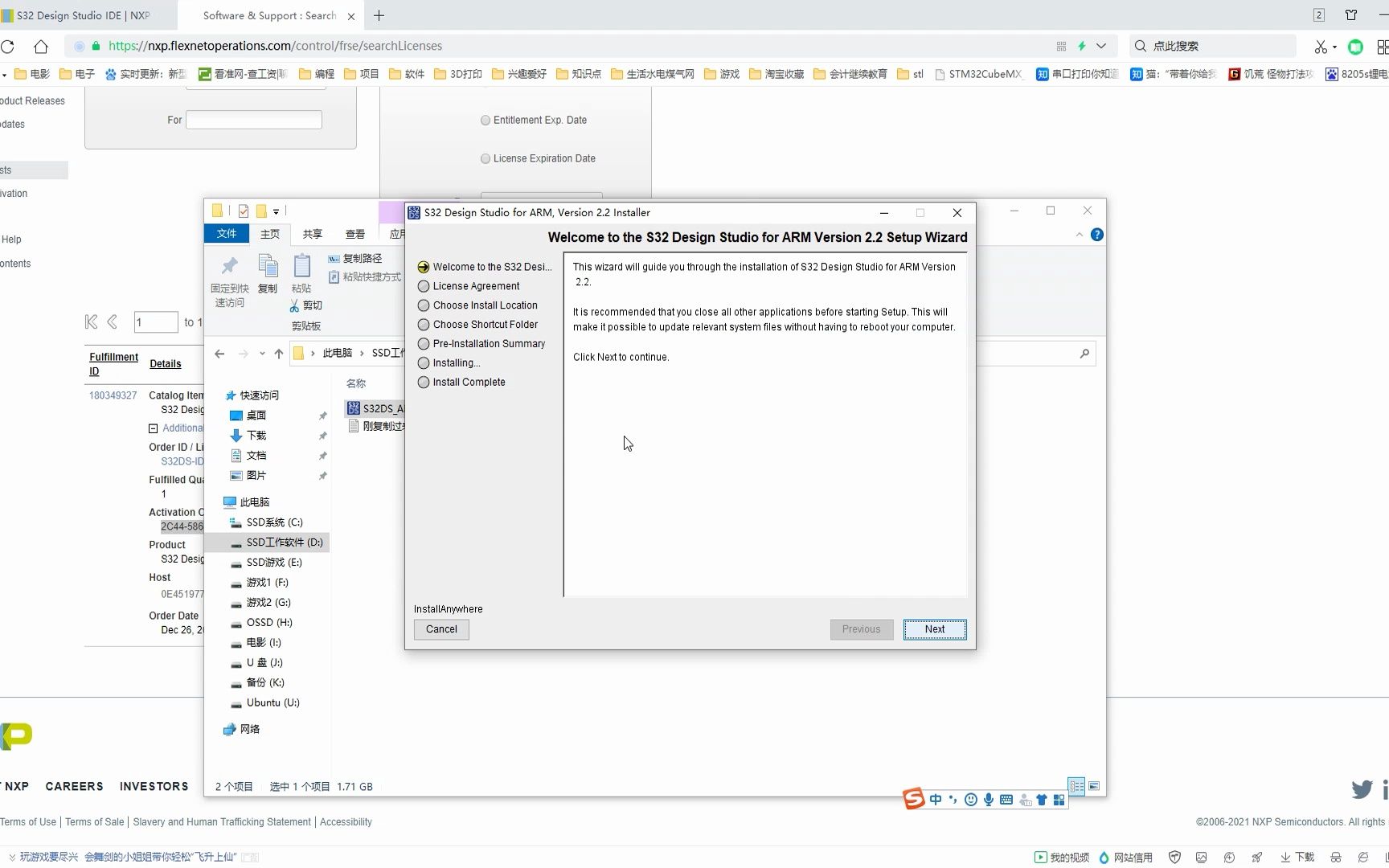Collapse the Explorer ribbon with the chevron

click(x=1079, y=235)
